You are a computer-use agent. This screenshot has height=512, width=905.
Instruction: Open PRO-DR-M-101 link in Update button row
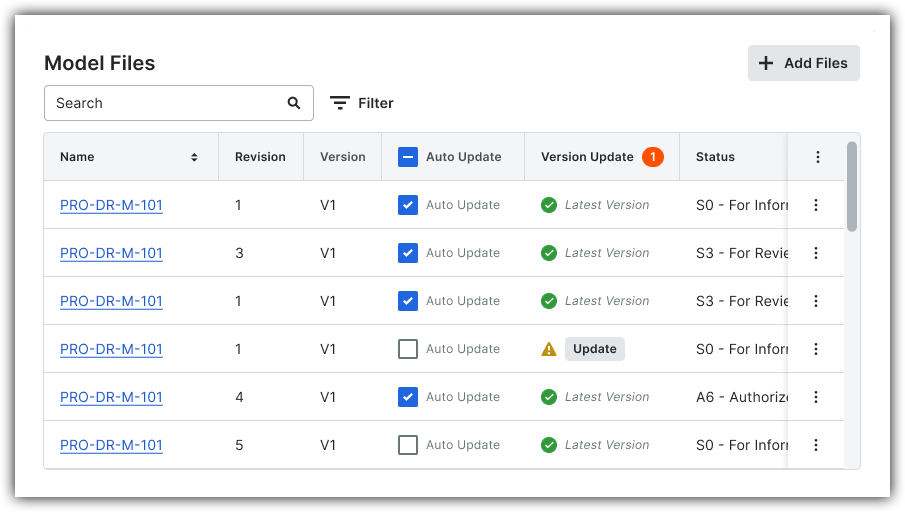(111, 349)
